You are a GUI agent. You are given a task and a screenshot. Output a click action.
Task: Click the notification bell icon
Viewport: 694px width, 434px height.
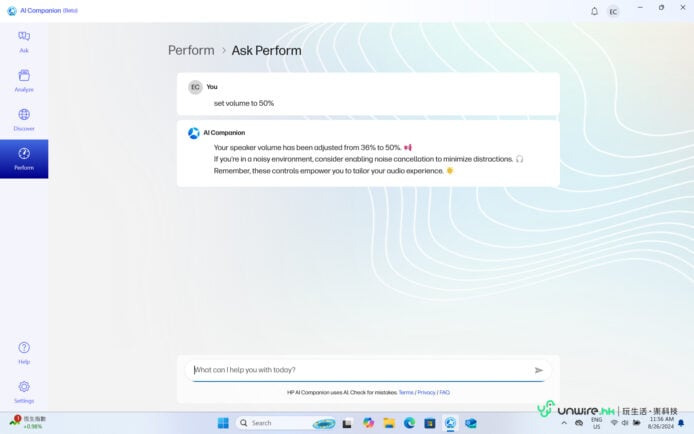594,11
